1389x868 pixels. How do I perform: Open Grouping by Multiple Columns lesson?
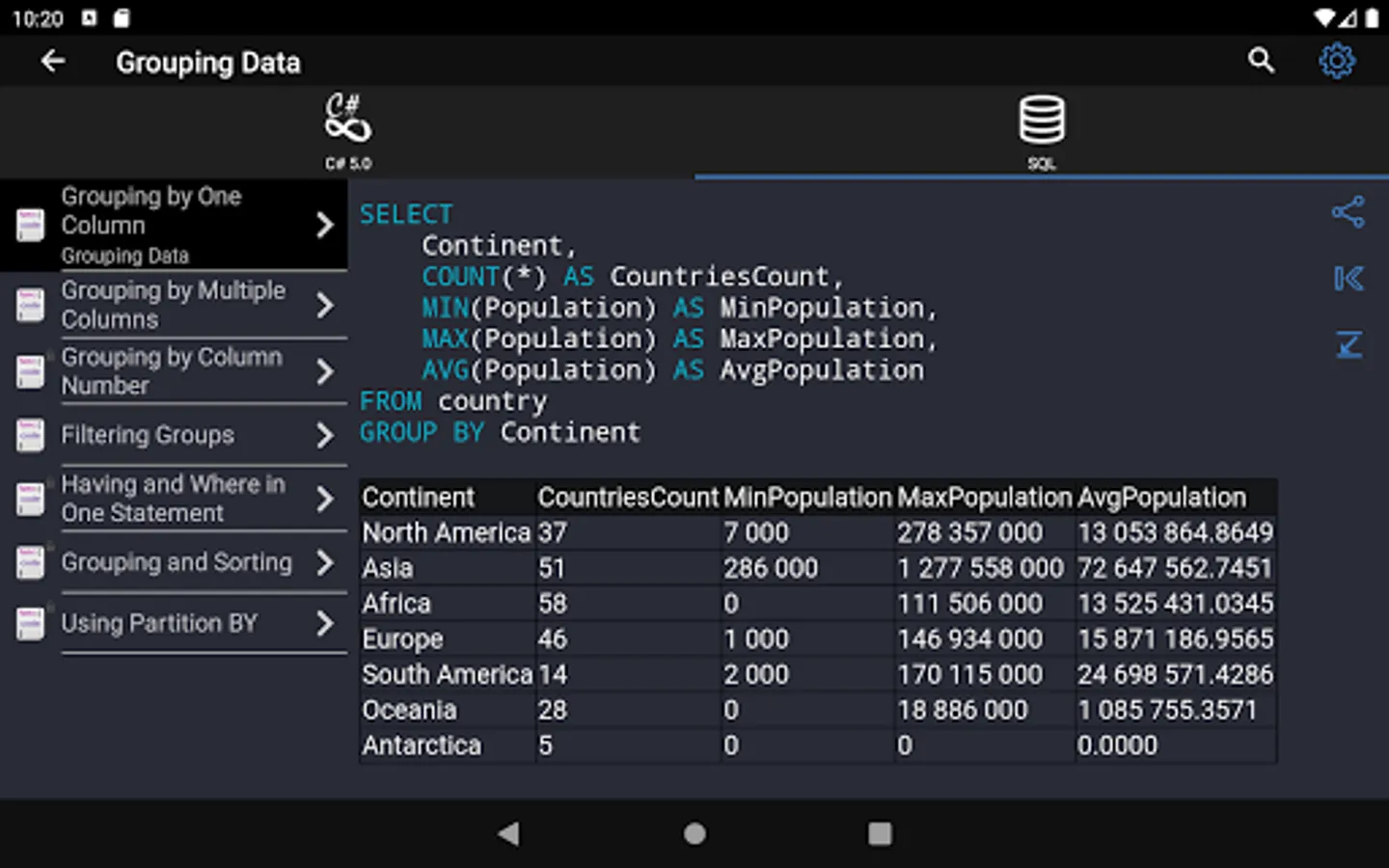[174, 305]
